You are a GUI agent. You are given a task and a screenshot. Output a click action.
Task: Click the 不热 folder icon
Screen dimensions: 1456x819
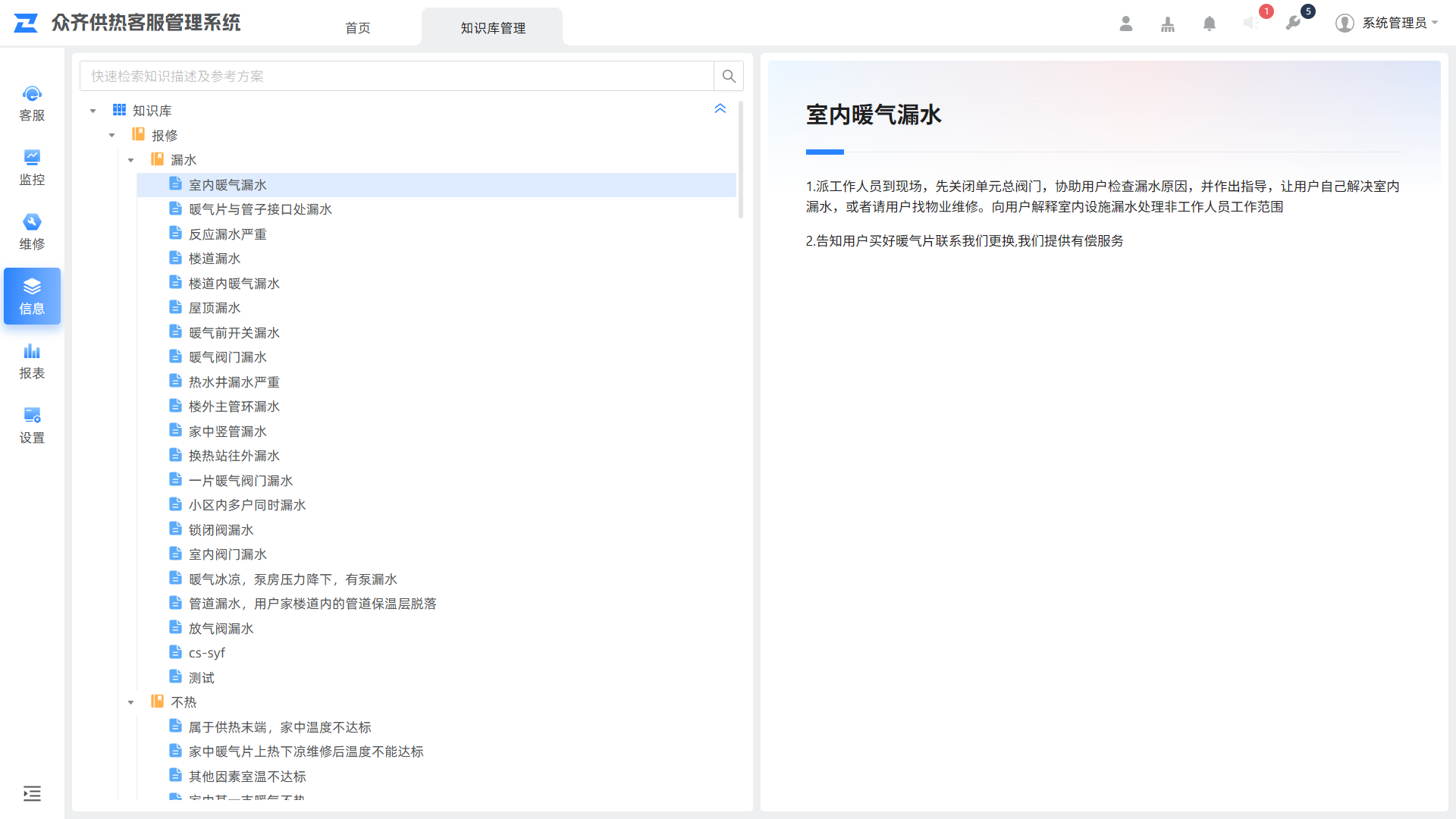pos(157,701)
